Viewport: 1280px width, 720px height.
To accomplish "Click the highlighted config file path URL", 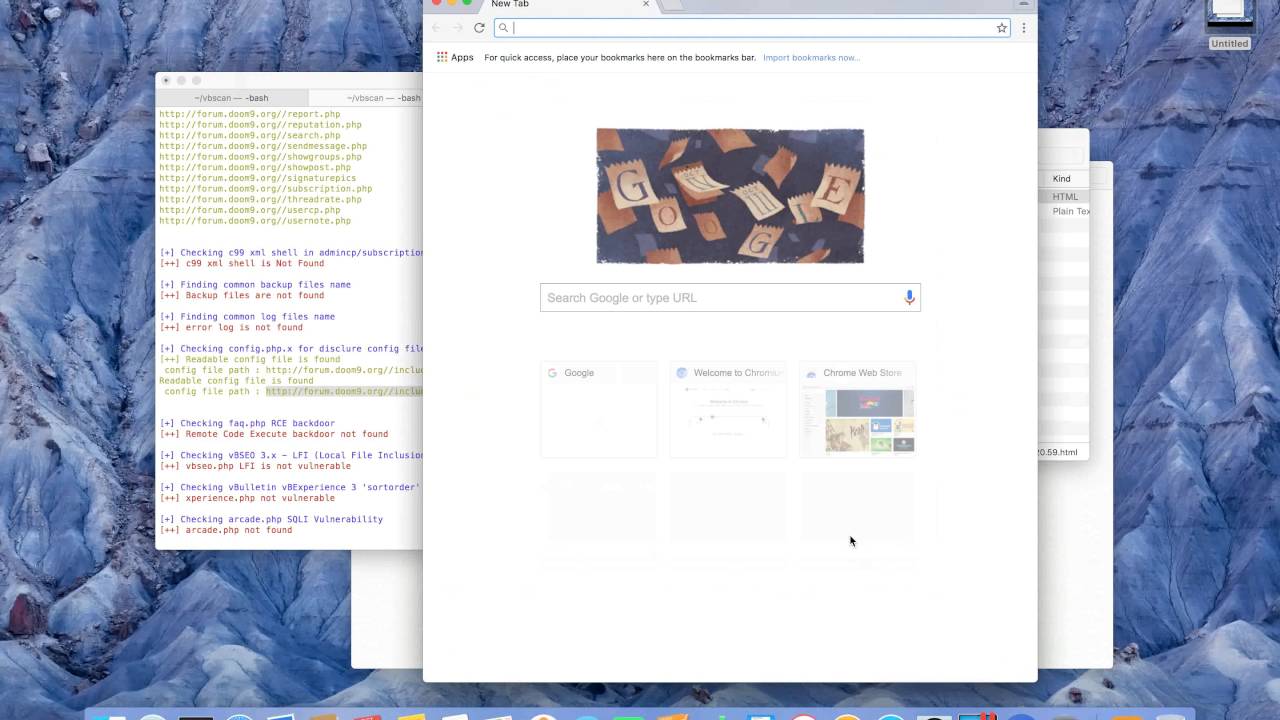I will (344, 391).
